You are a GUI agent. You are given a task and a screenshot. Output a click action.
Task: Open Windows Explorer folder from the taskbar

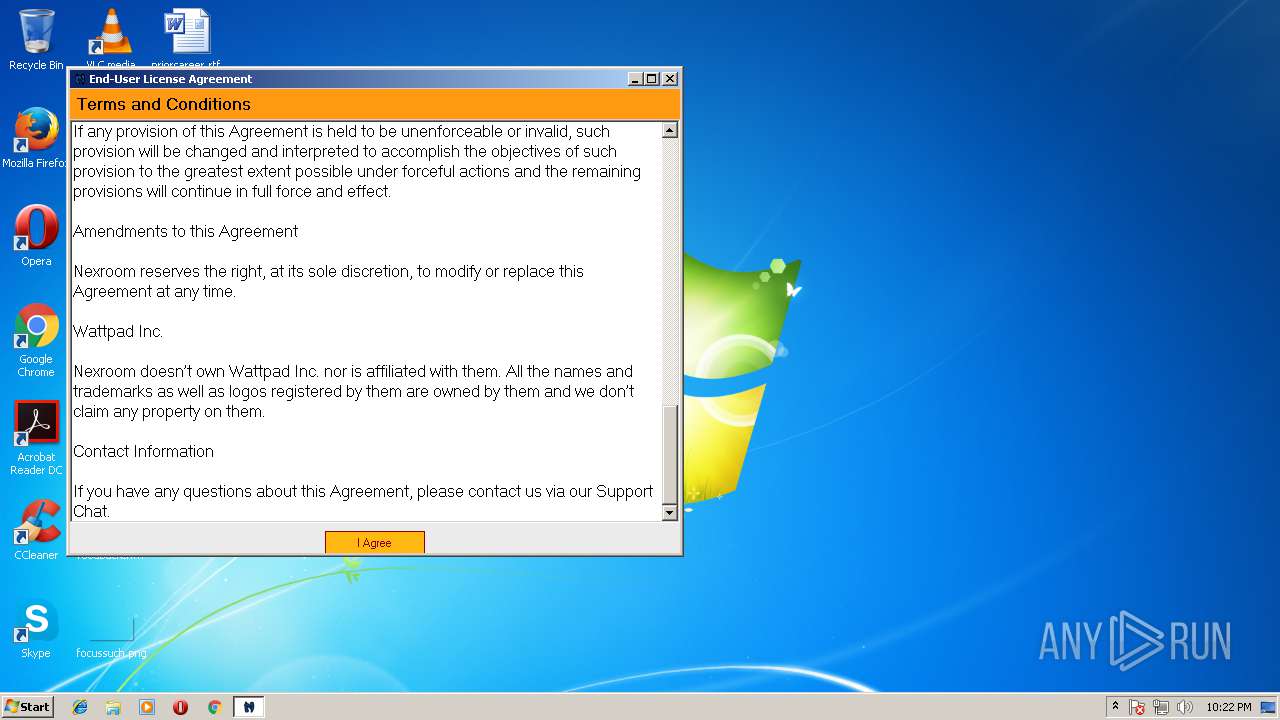(113, 707)
